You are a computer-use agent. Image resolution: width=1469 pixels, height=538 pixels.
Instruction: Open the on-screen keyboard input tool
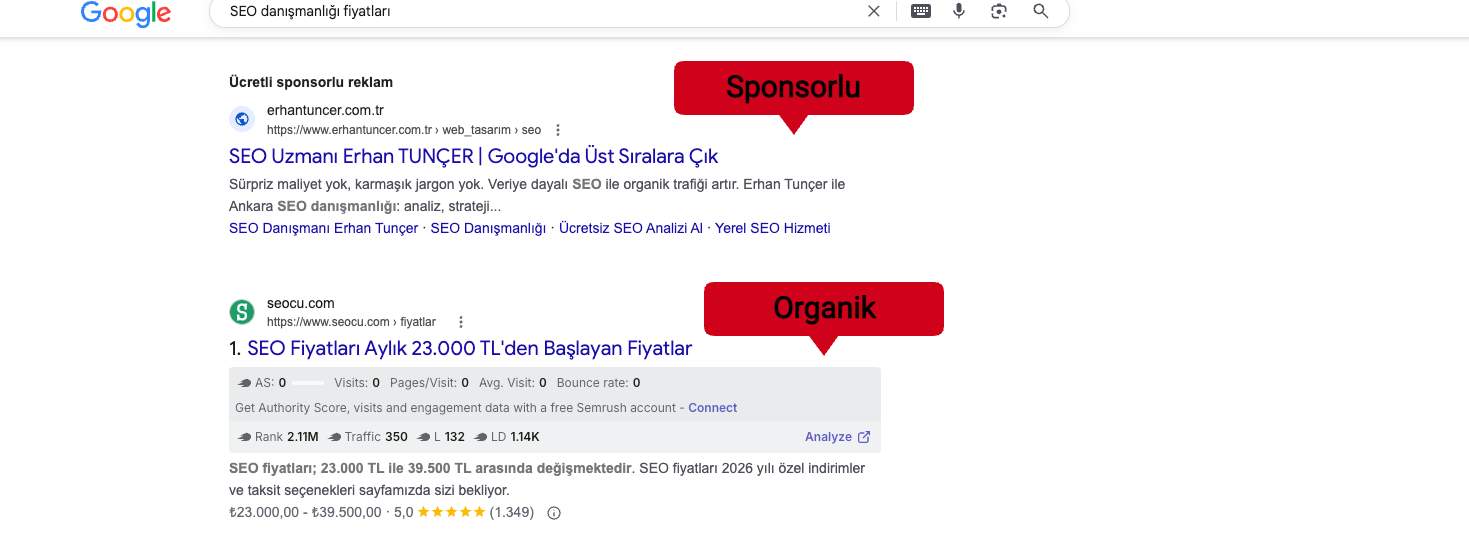pyautogui.click(x=921, y=11)
